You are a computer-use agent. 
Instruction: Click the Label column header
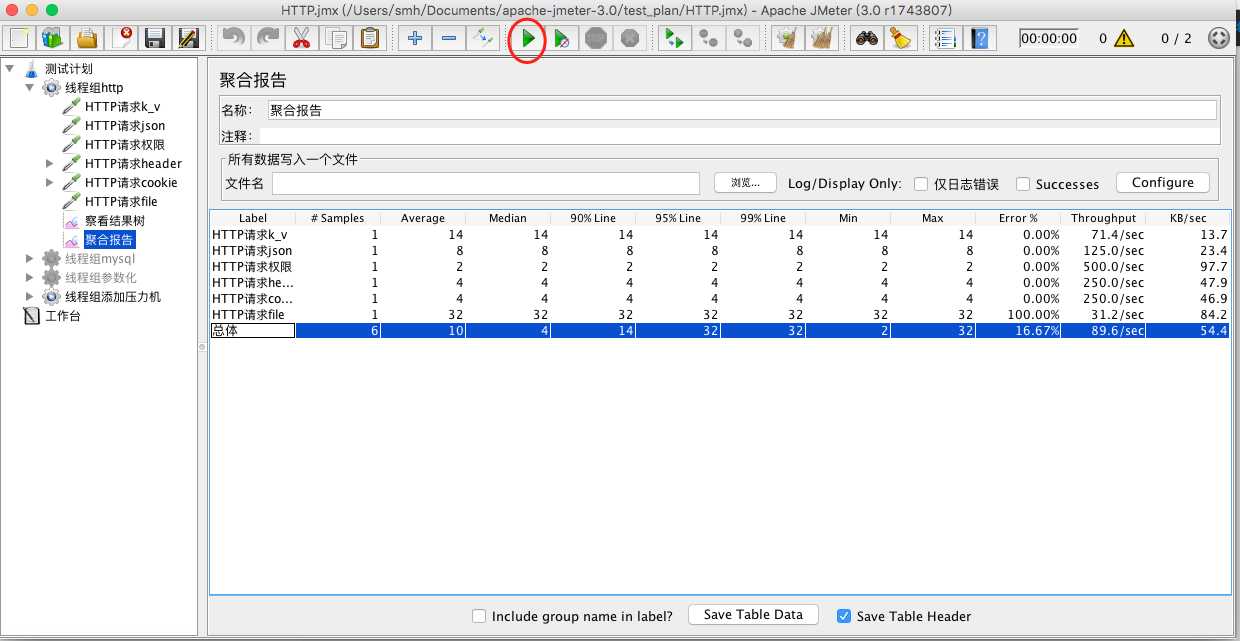[x=253, y=218]
